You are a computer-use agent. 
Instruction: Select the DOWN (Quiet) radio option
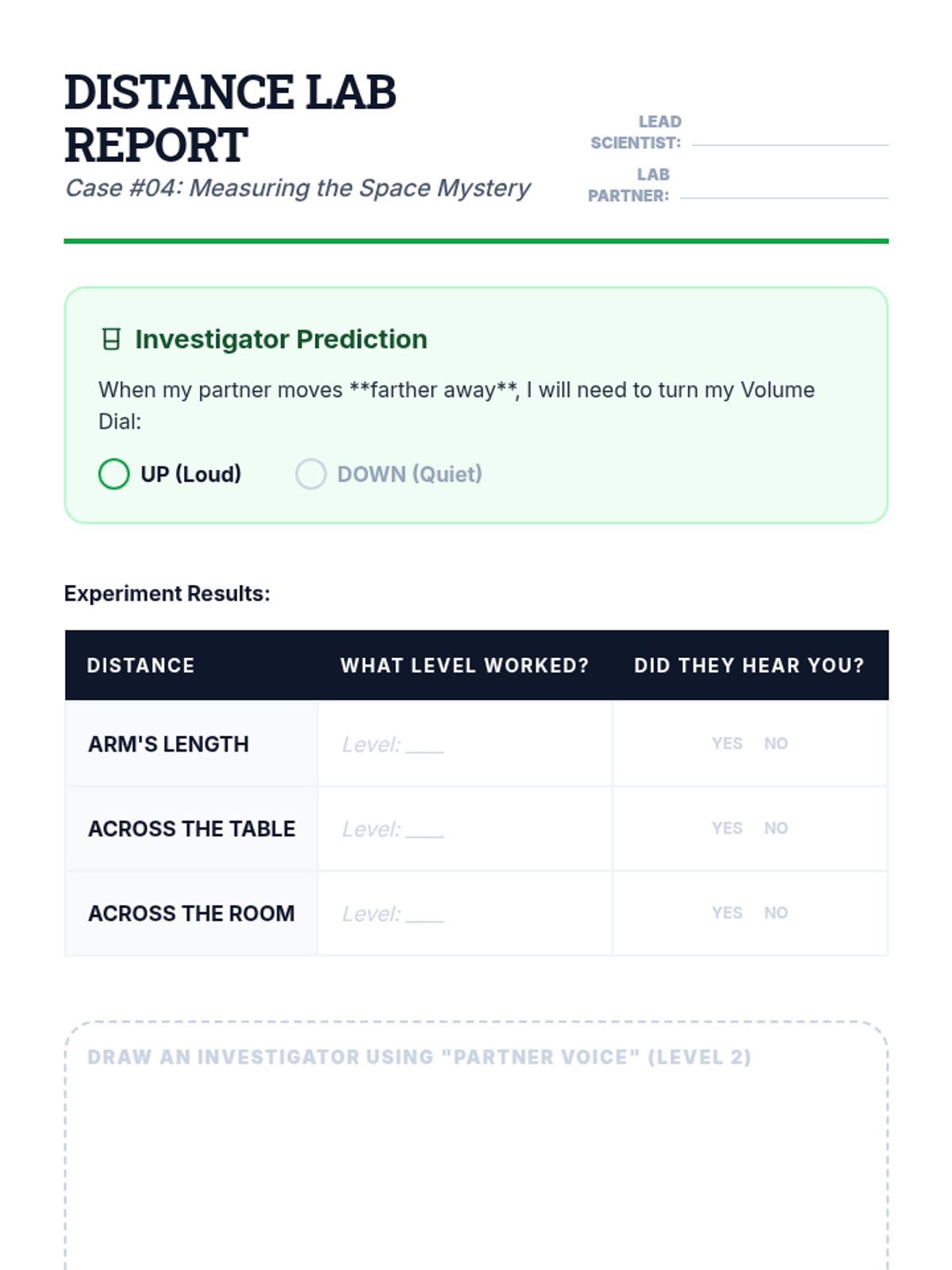pyautogui.click(x=311, y=474)
